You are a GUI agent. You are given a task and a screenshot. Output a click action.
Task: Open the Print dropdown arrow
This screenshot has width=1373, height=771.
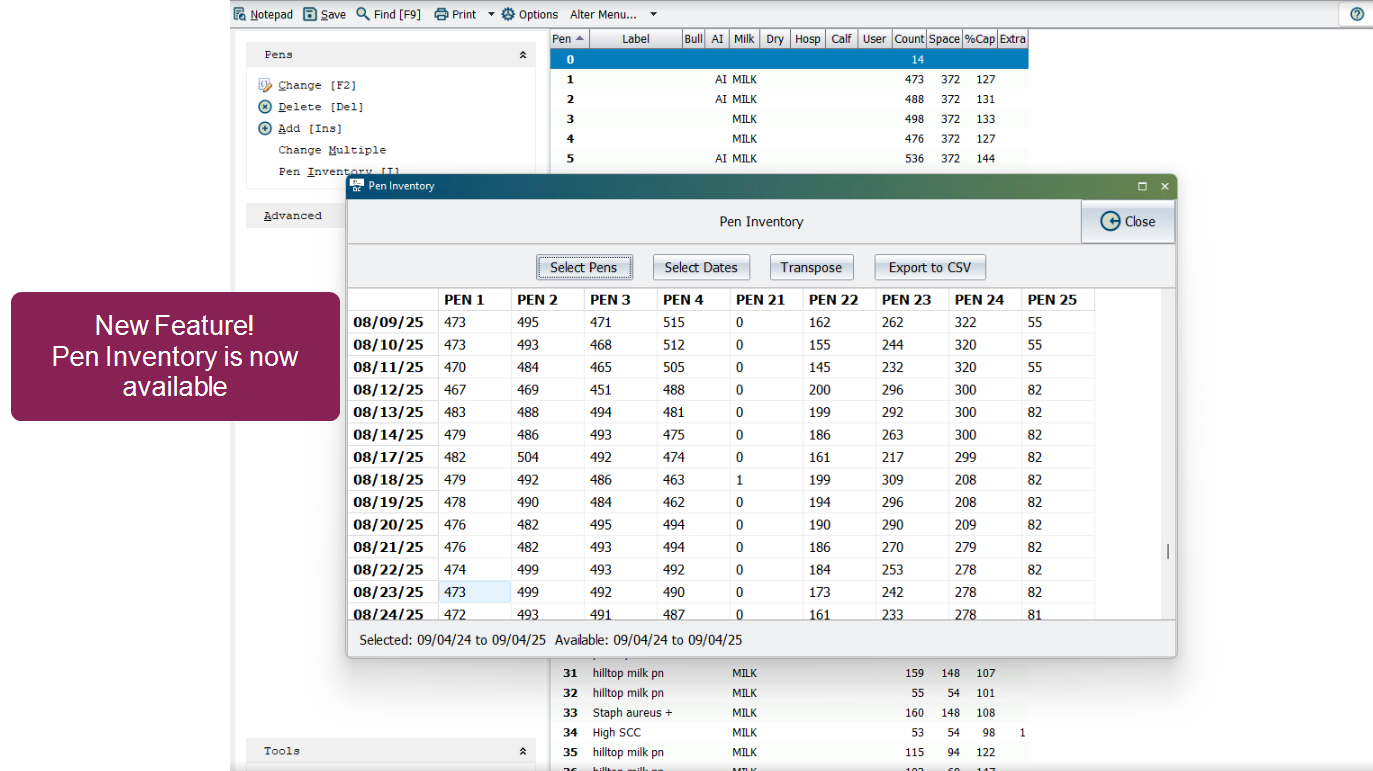click(x=491, y=14)
